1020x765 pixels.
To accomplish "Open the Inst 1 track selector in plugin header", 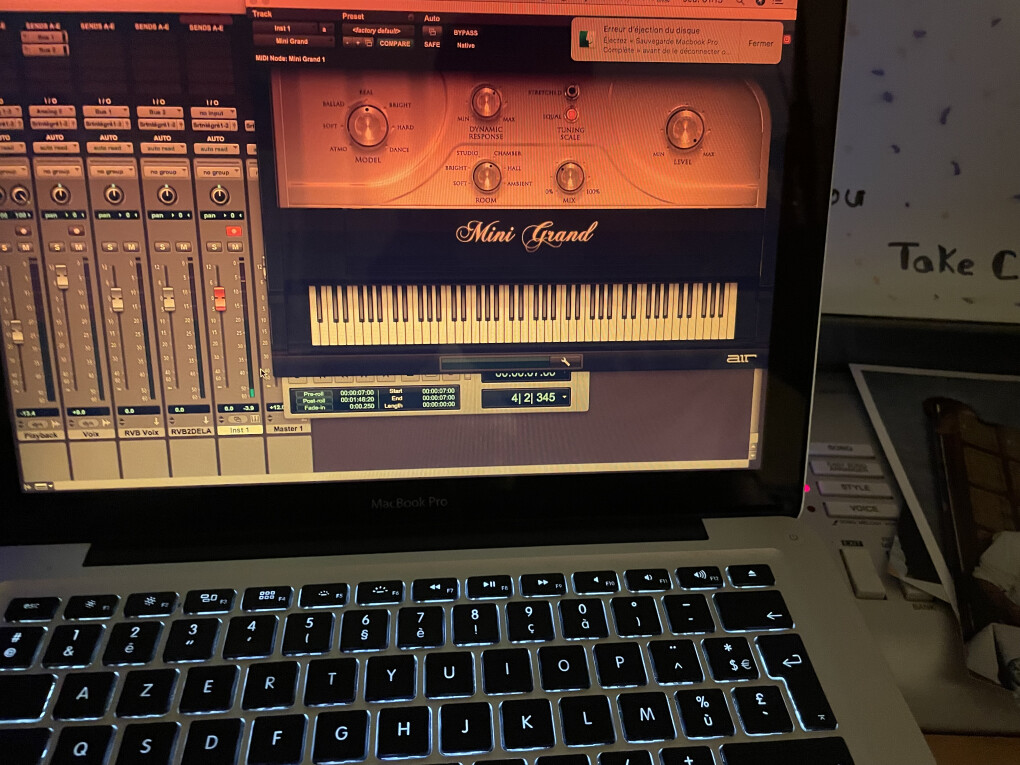I will click(x=284, y=29).
